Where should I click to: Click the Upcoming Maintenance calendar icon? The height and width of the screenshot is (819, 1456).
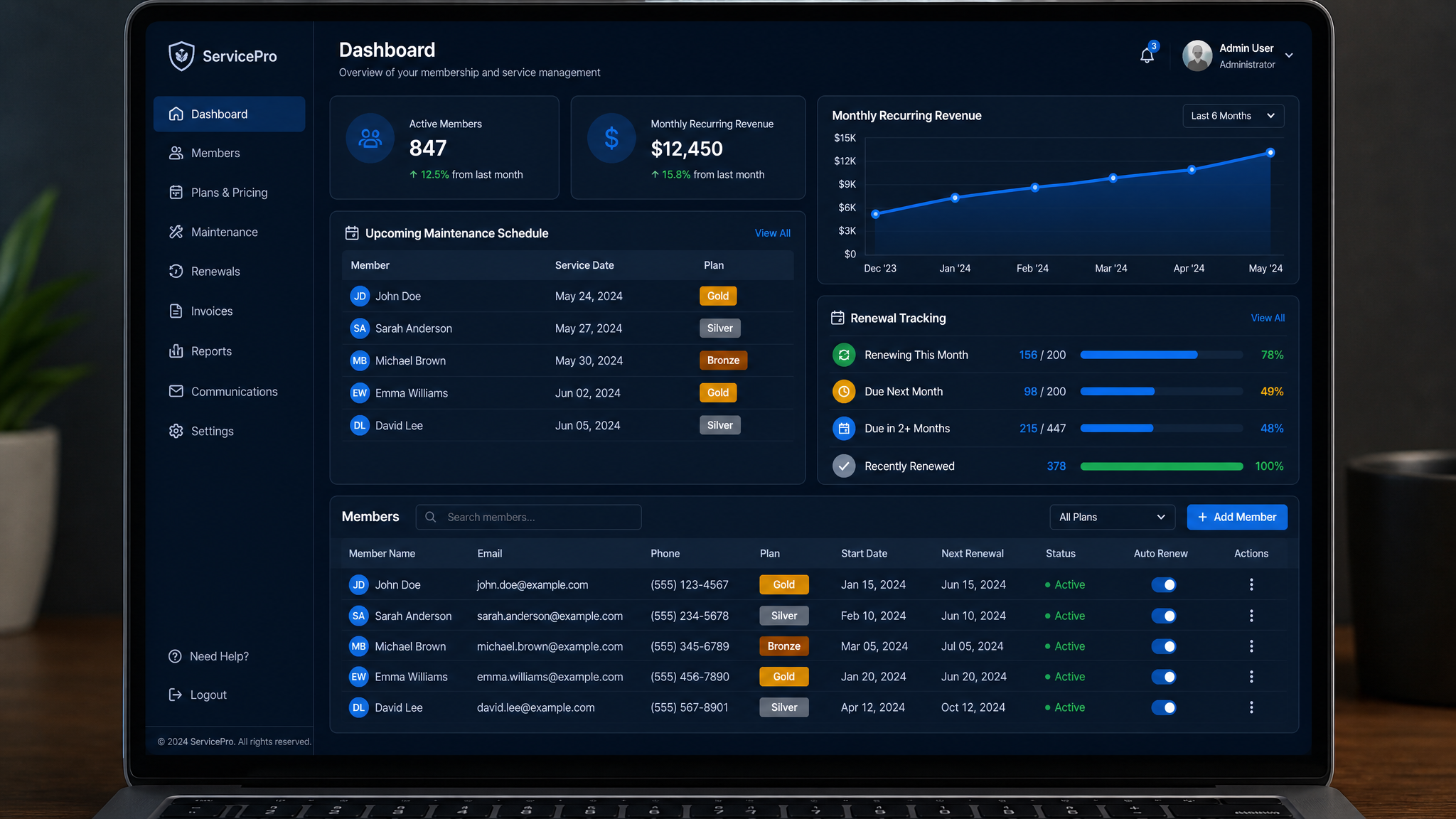(352, 233)
